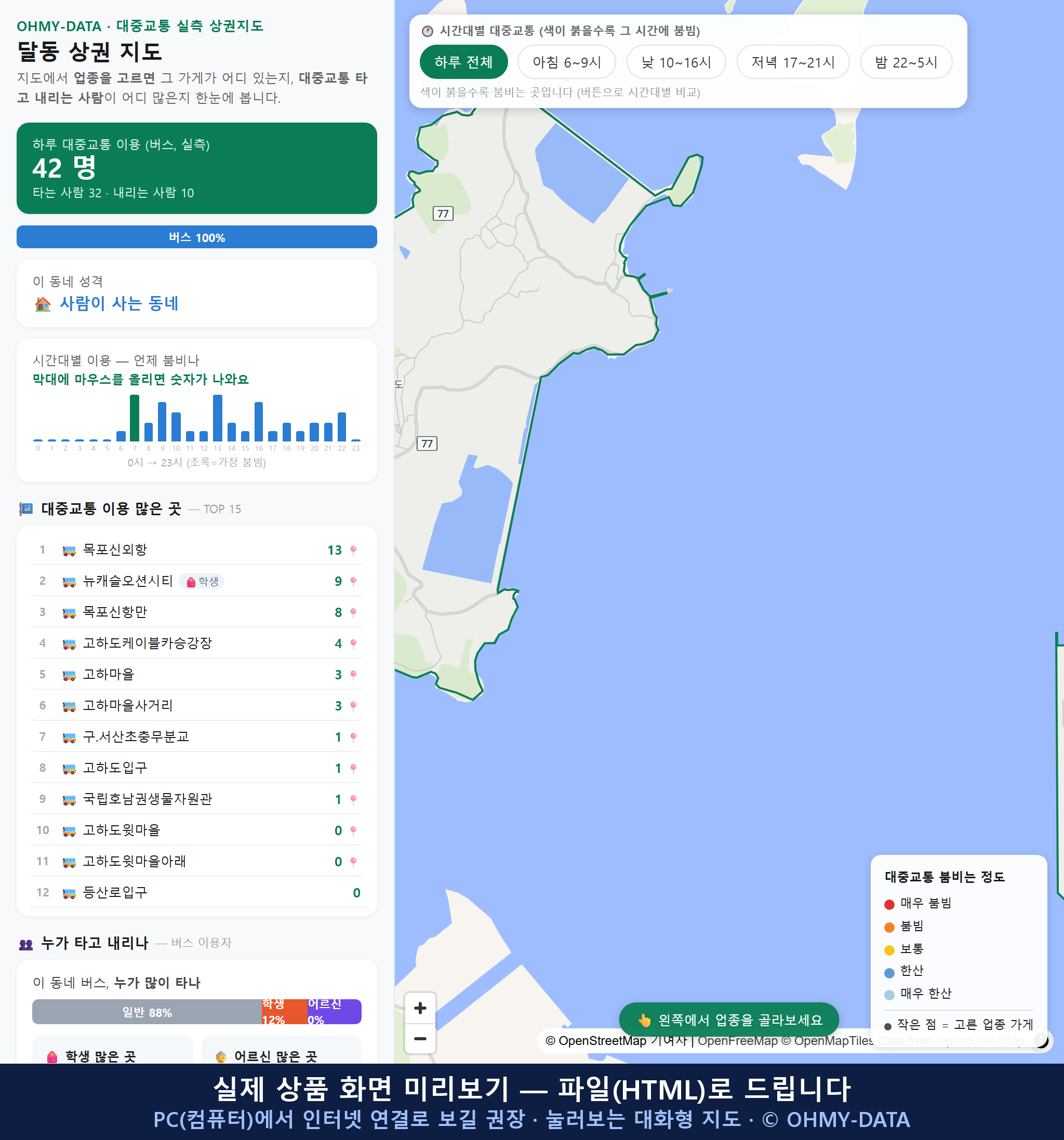Click the map pin for 국립호남권생물자원관

click(x=353, y=799)
